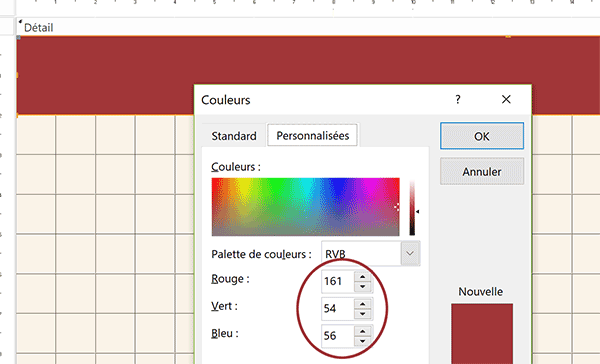Image resolution: width=600 pixels, height=364 pixels.
Task: Decrease the Rouge value with down arrow
Action: point(362,287)
